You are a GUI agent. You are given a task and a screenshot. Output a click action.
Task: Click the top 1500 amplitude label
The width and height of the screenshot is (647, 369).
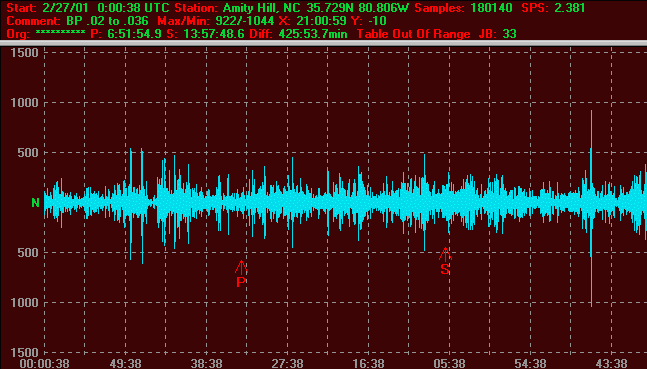click(x=24, y=52)
